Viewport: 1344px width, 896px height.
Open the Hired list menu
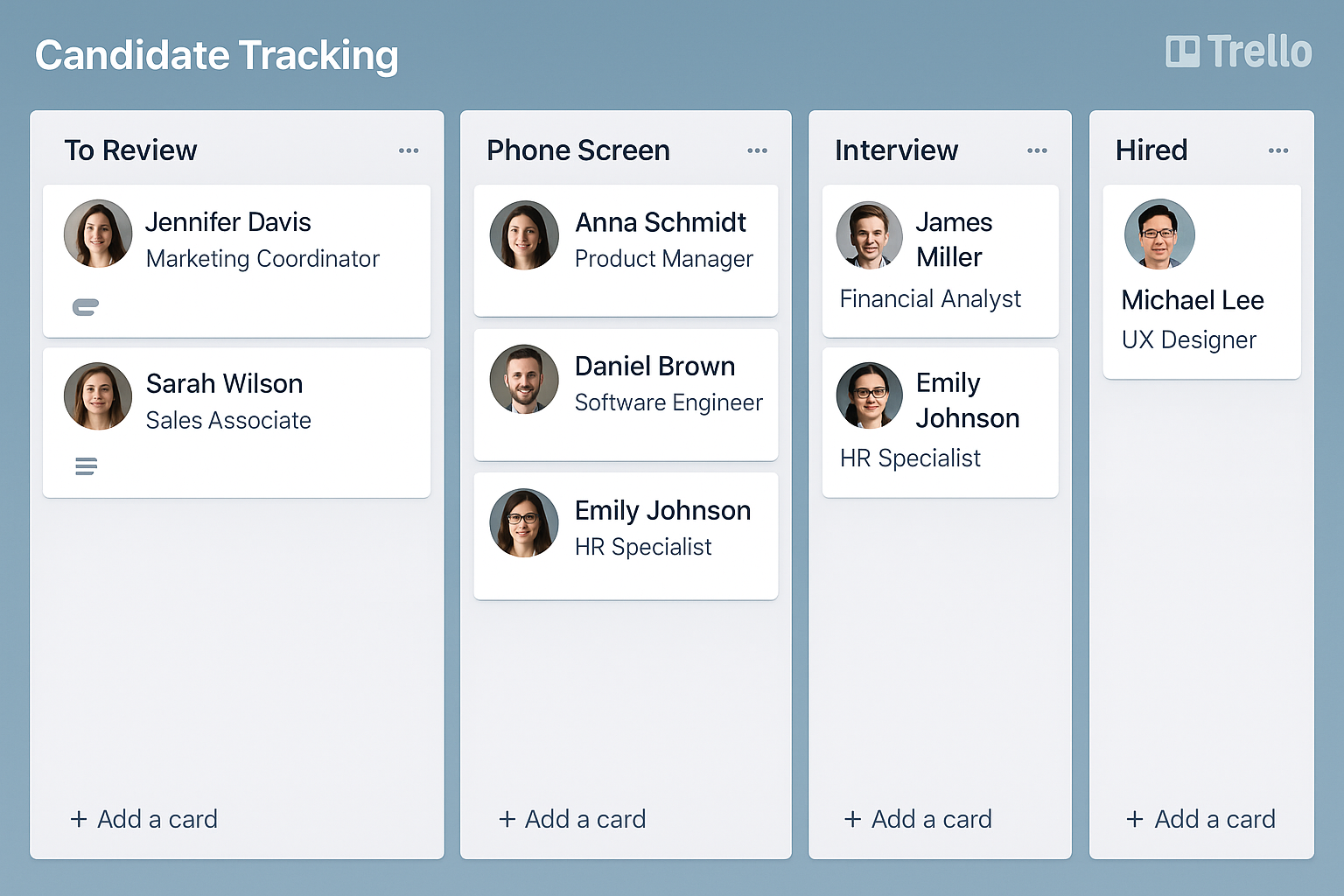(1278, 150)
